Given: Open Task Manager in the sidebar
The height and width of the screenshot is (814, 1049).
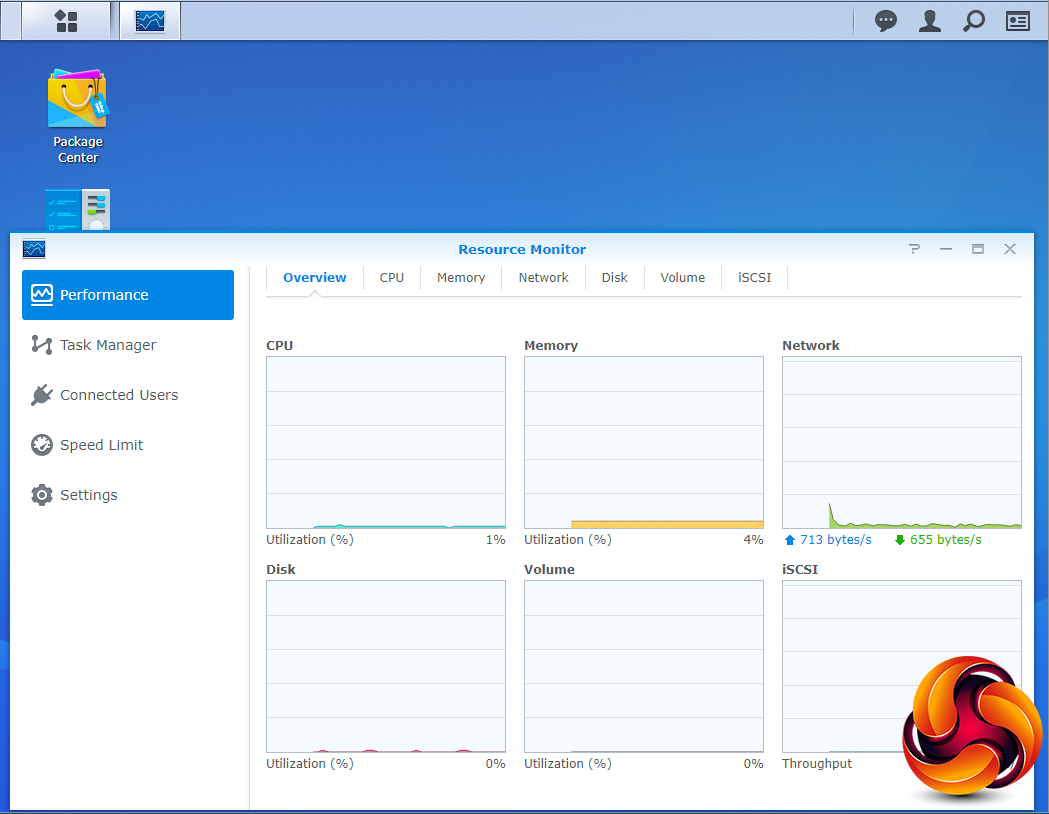Looking at the screenshot, I should coord(128,345).
